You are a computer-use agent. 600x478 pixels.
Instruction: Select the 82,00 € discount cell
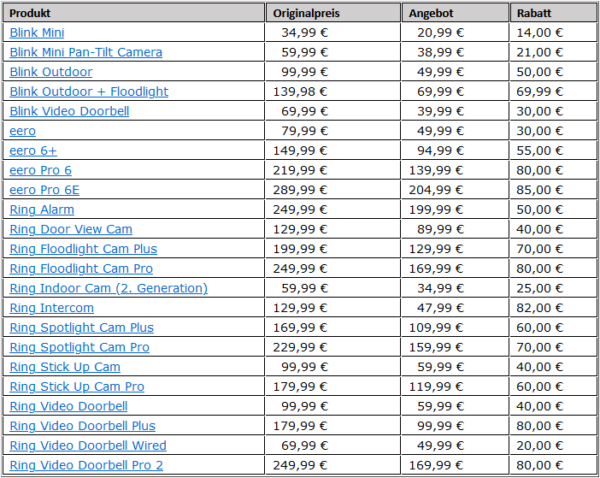tap(553, 308)
